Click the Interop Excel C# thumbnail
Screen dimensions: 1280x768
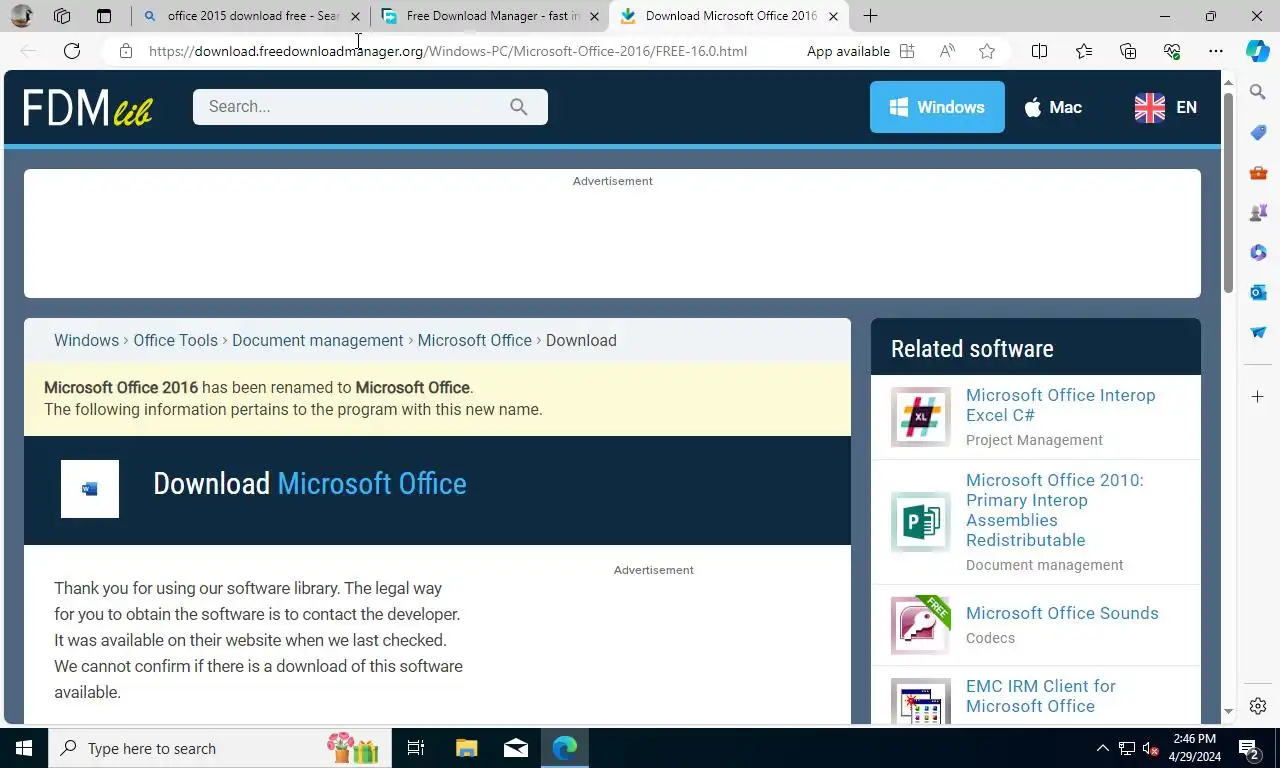pyautogui.click(x=921, y=417)
